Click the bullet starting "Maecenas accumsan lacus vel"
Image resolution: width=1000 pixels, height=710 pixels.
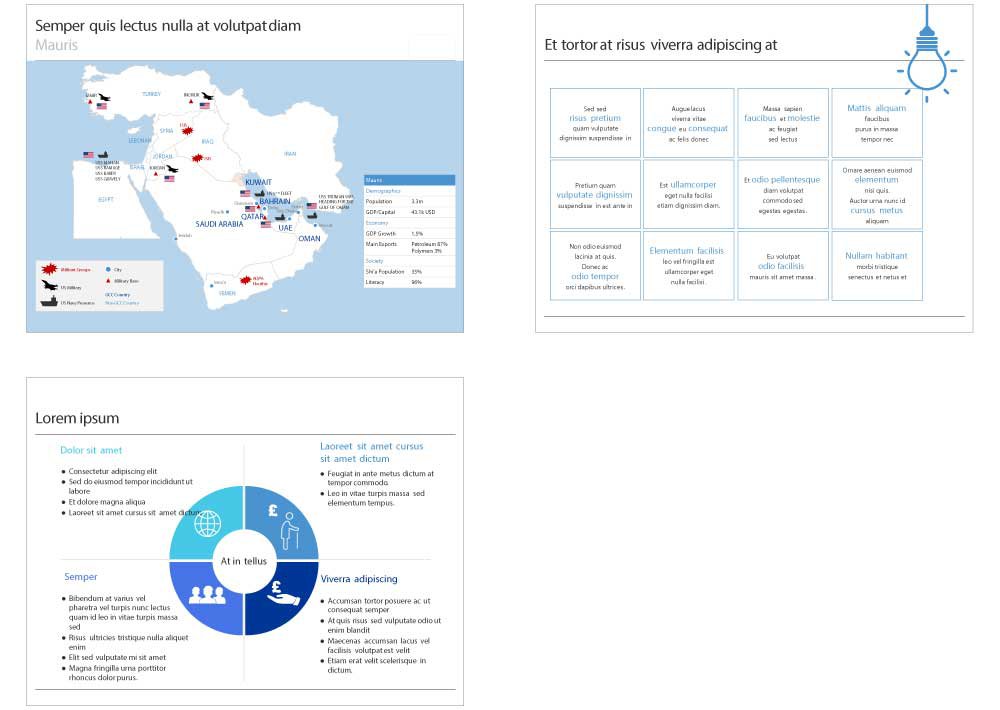(376, 646)
